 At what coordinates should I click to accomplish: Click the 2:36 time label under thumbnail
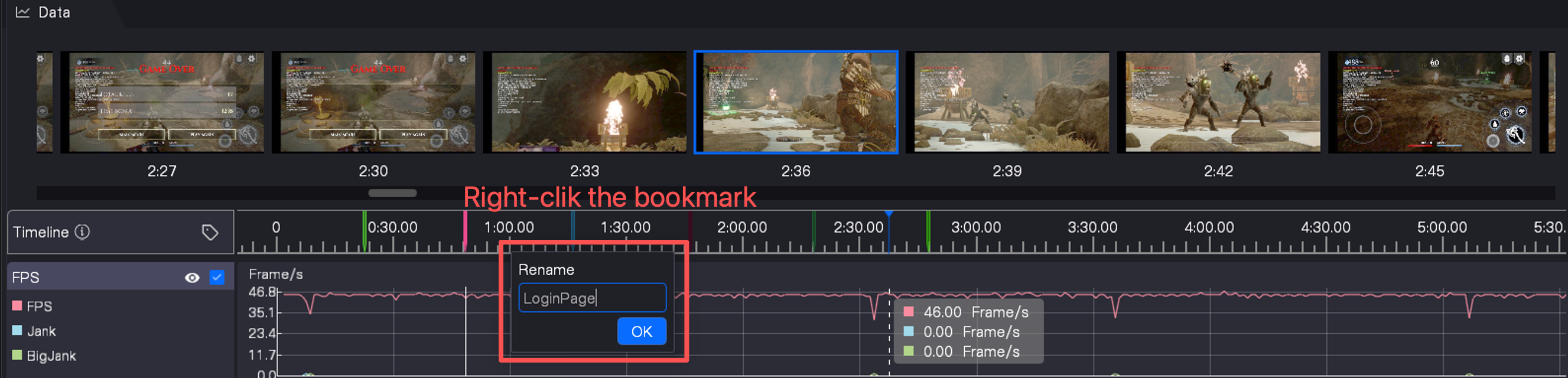(796, 171)
